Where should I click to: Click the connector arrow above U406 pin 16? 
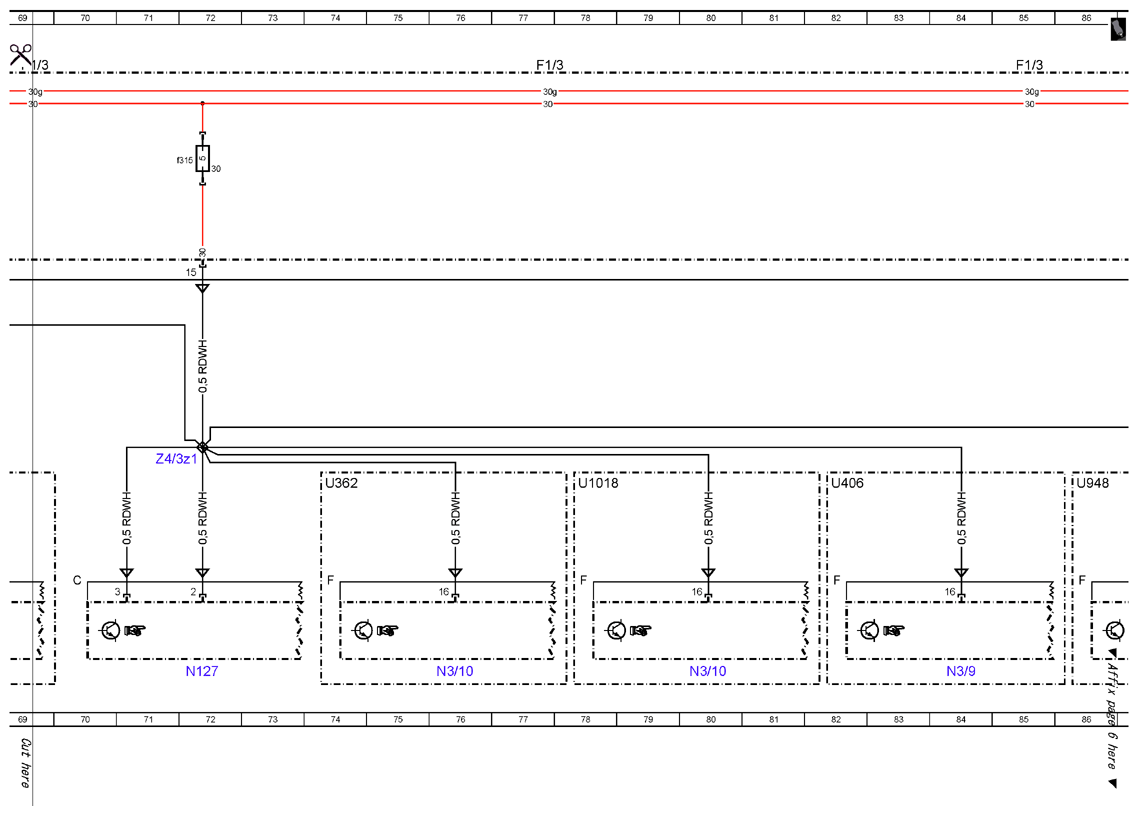[961, 573]
